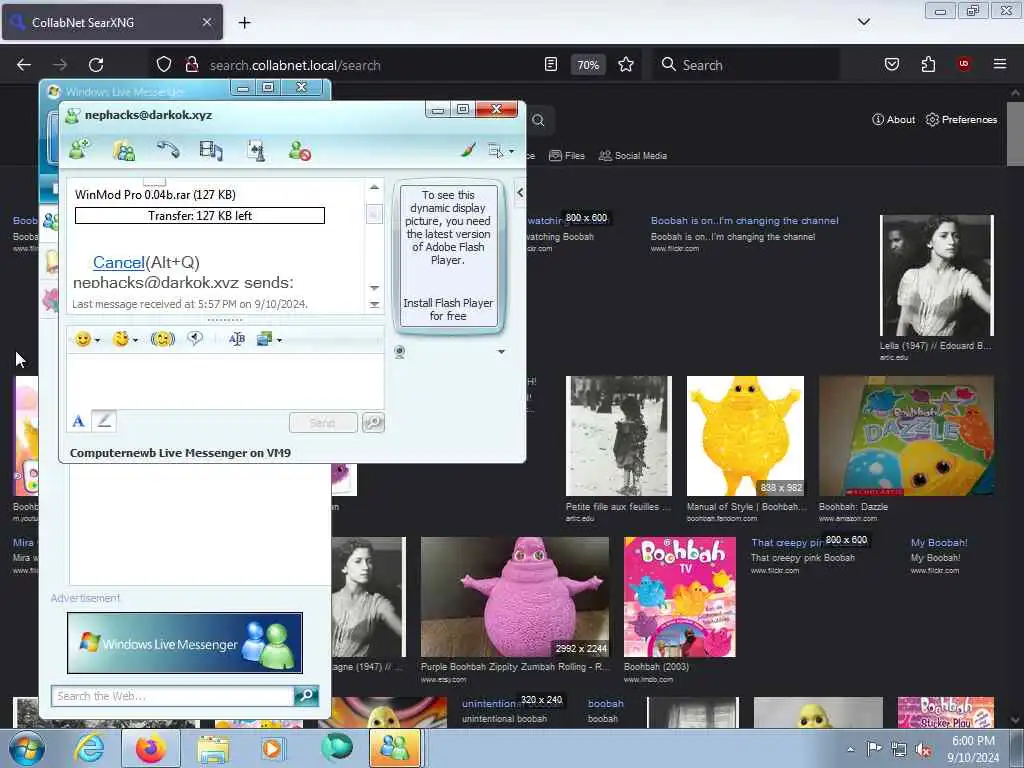
Task: Click the 70% zoom level indicator
Action: coord(588,65)
